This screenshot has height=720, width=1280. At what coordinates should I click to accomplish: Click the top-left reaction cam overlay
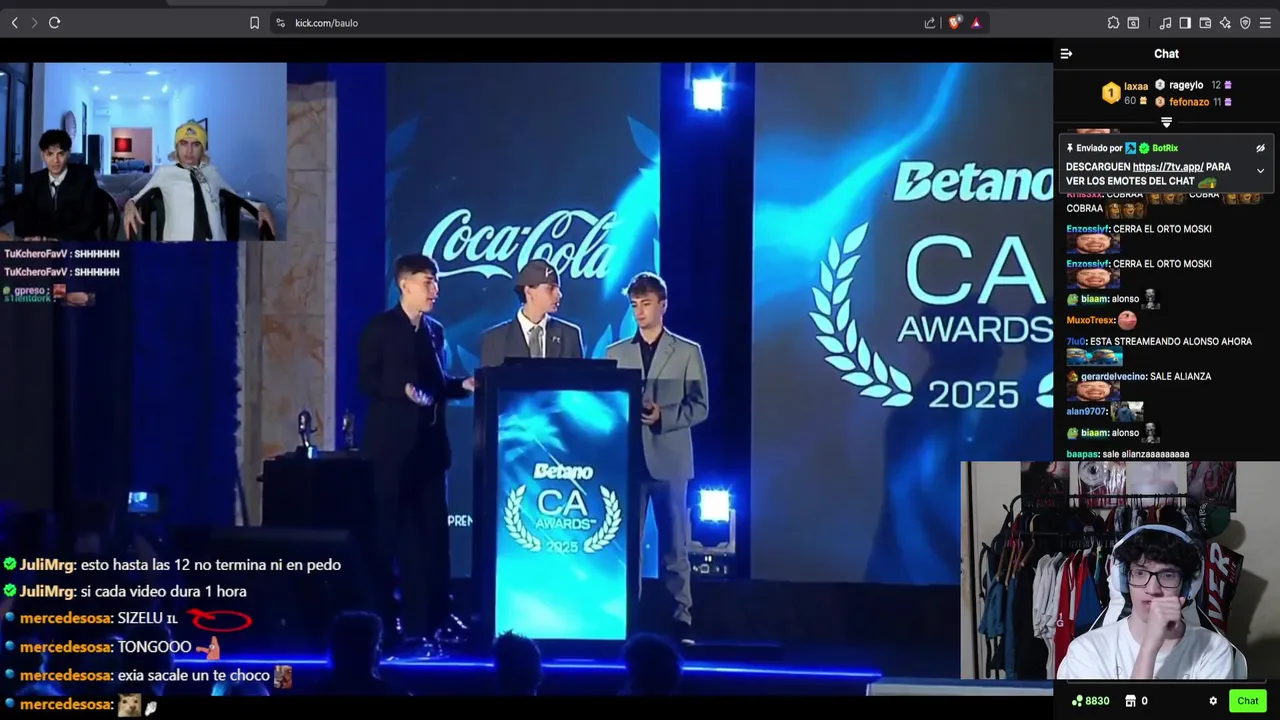coord(143,152)
